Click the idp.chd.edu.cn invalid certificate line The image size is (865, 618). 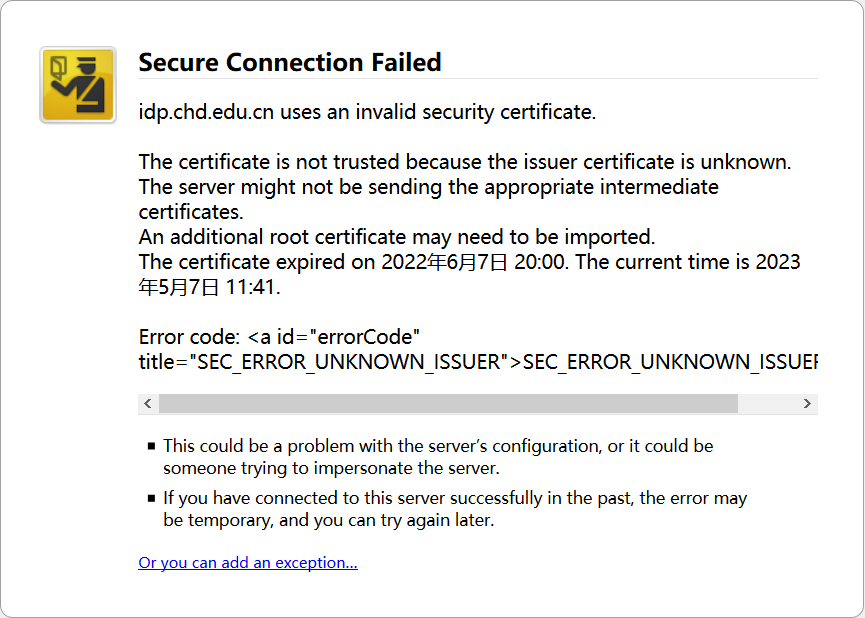[367, 112]
